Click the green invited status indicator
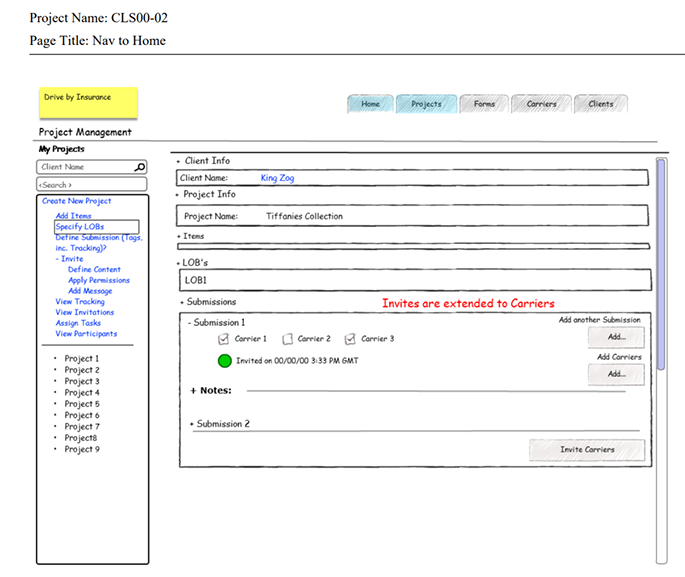Viewport: 685px width, 577px height. pyautogui.click(x=224, y=360)
